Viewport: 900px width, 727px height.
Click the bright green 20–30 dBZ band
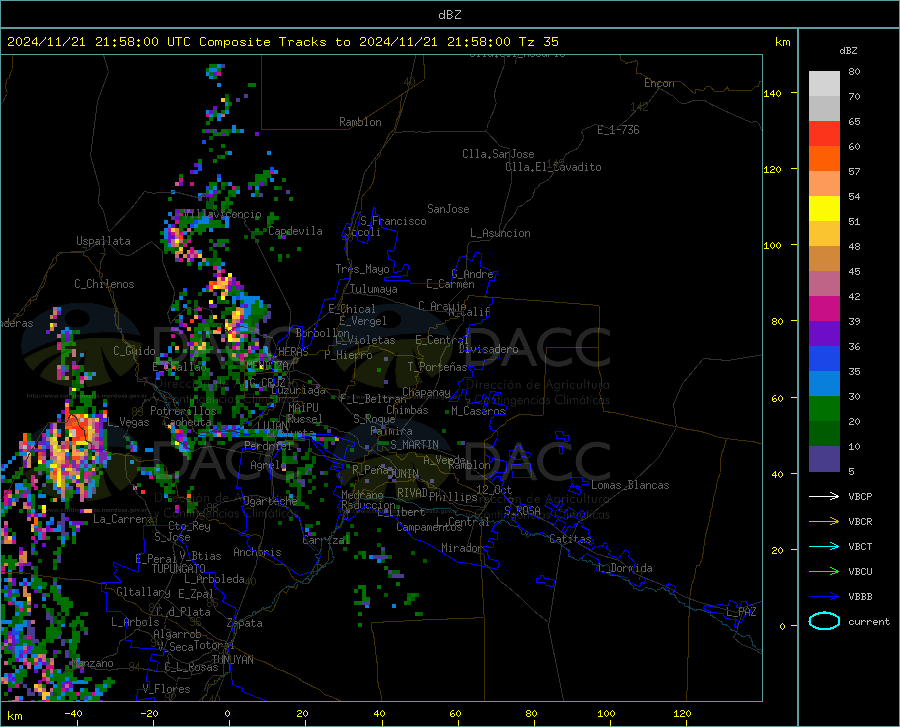[824, 409]
